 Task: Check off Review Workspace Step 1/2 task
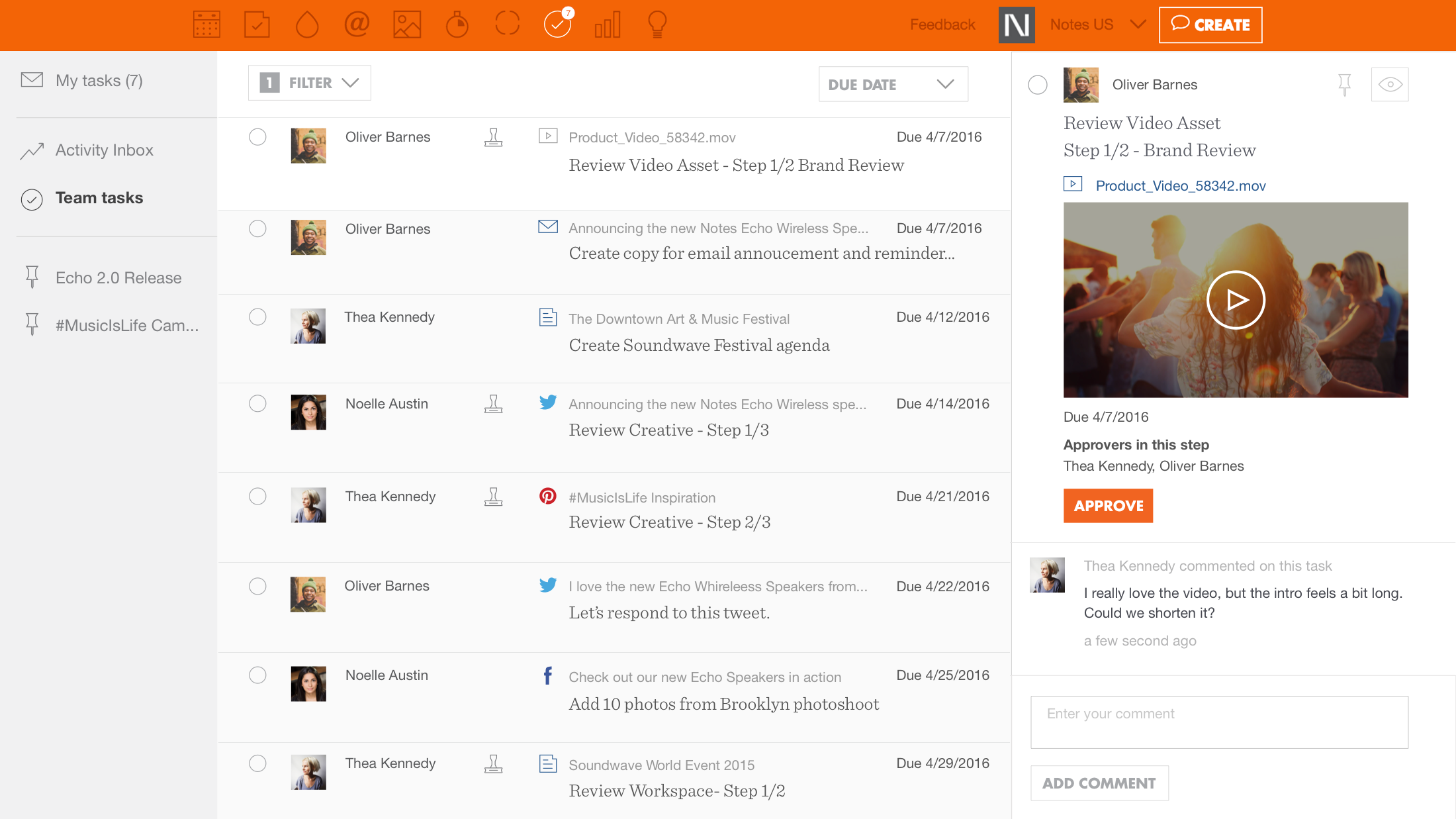(x=257, y=763)
